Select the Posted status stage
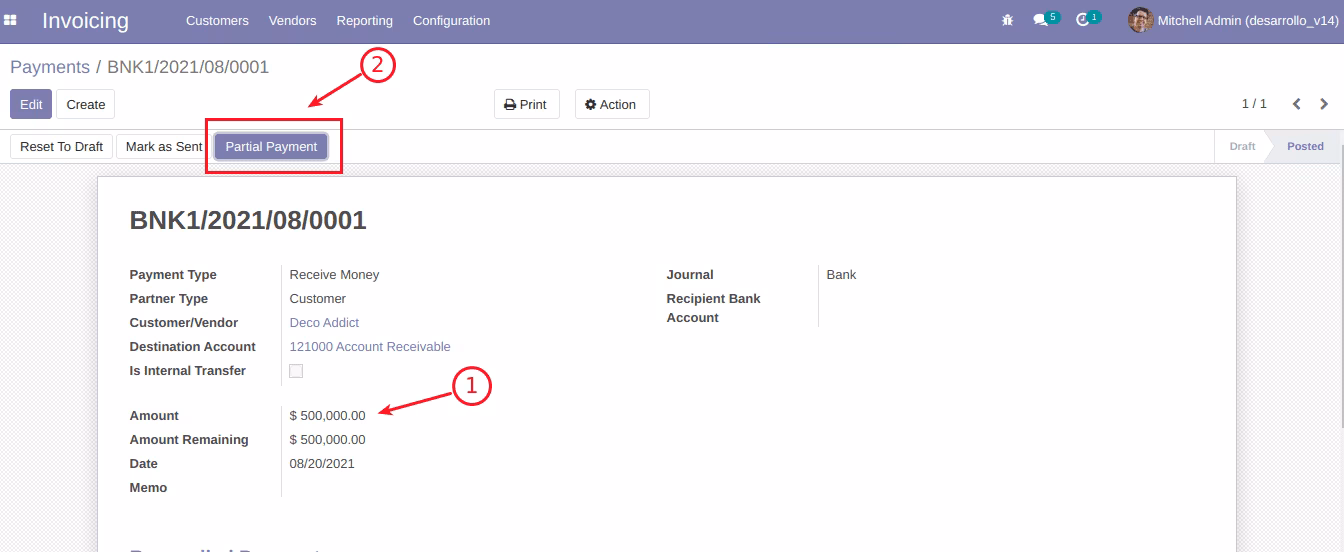This screenshot has width=1344, height=552. tap(1305, 146)
